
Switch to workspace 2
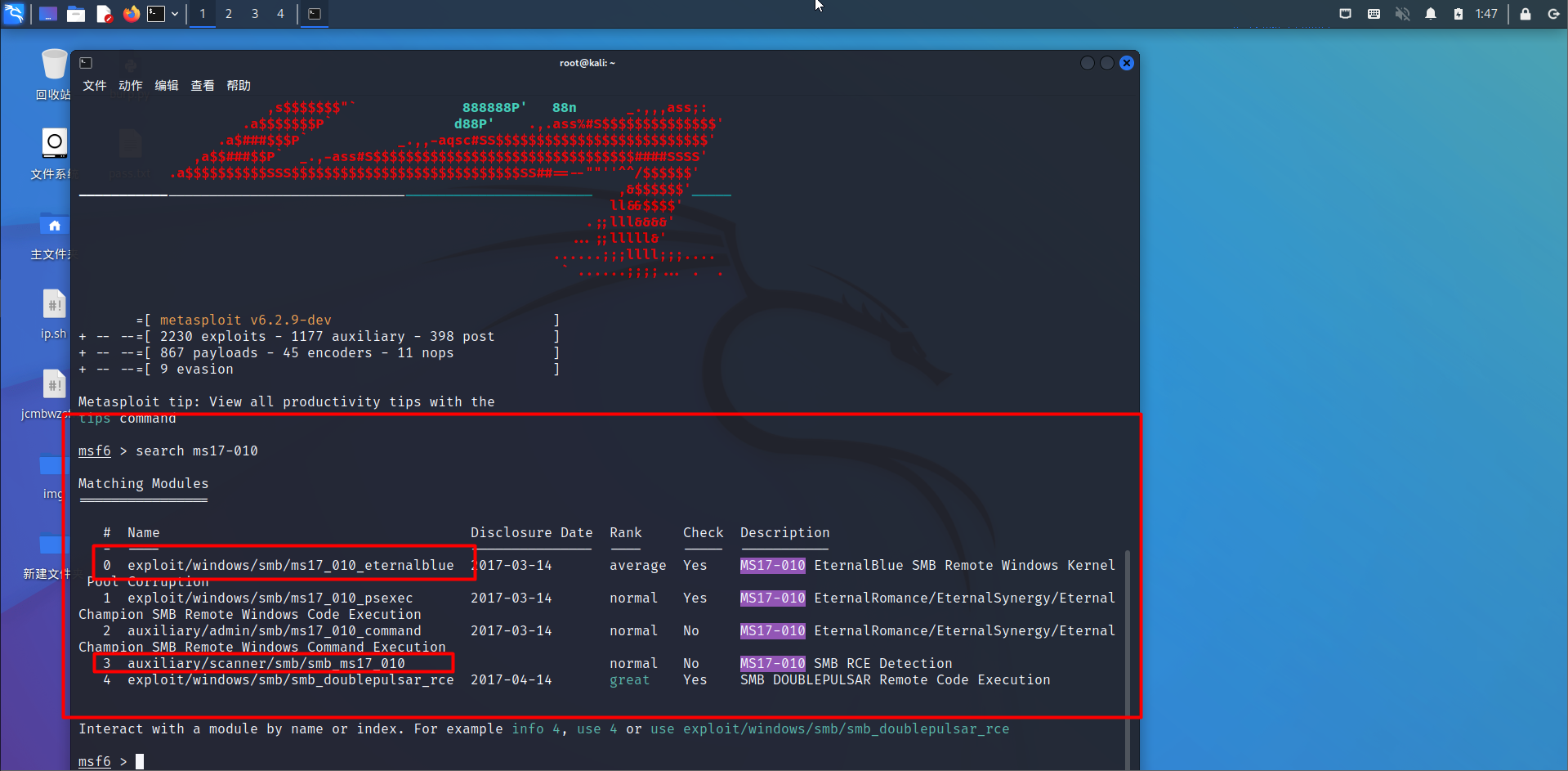(x=229, y=14)
